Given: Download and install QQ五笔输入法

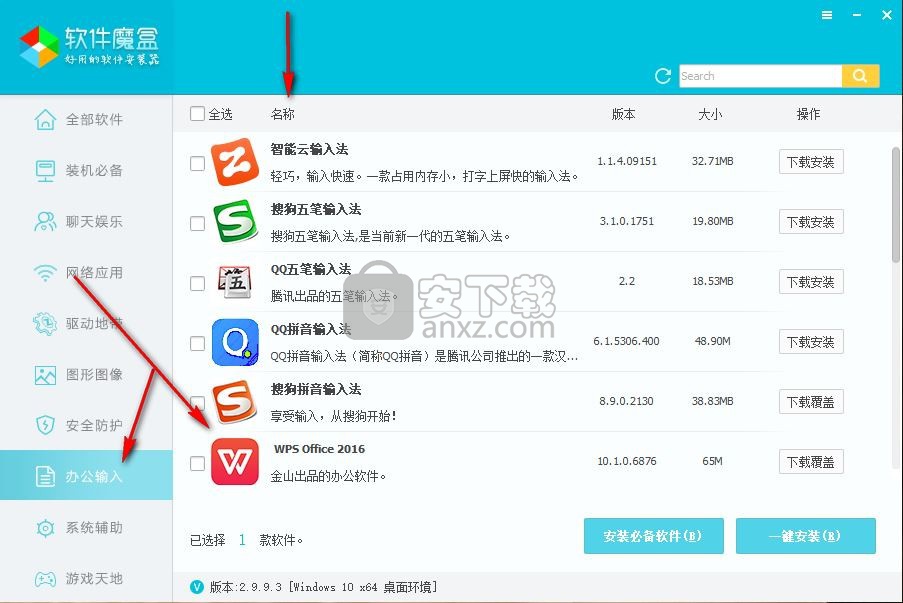Looking at the screenshot, I should (811, 282).
